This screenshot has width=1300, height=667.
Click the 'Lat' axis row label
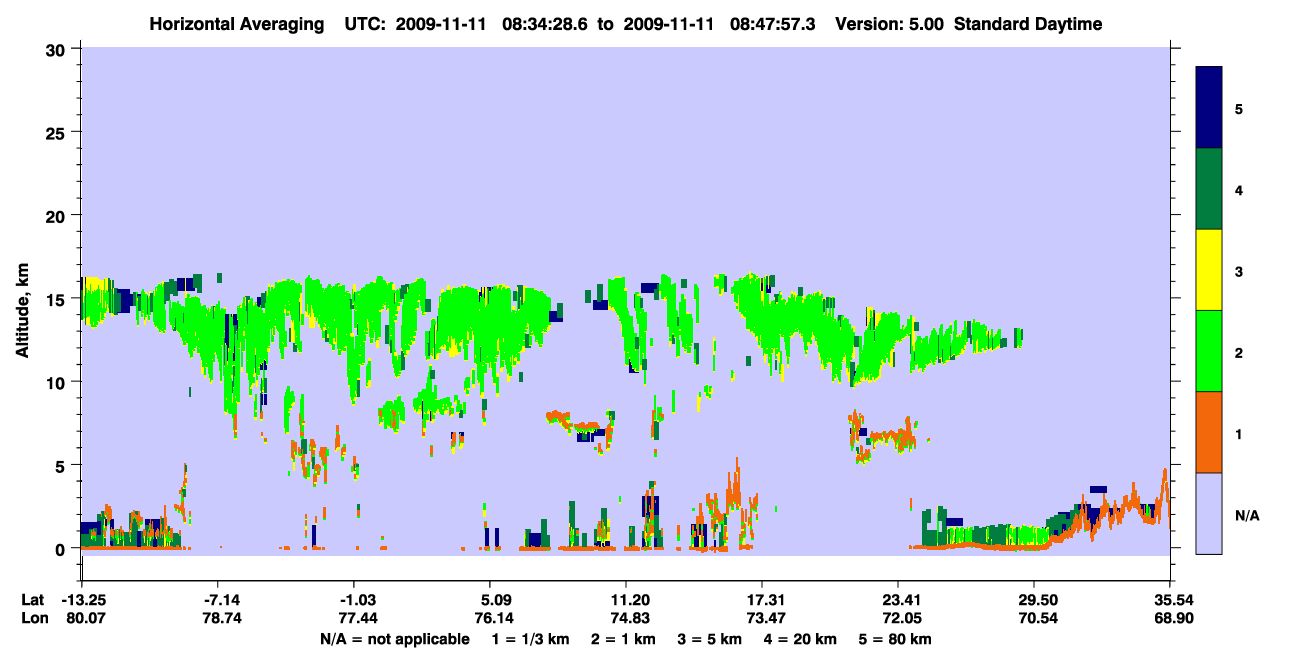[x=33, y=600]
